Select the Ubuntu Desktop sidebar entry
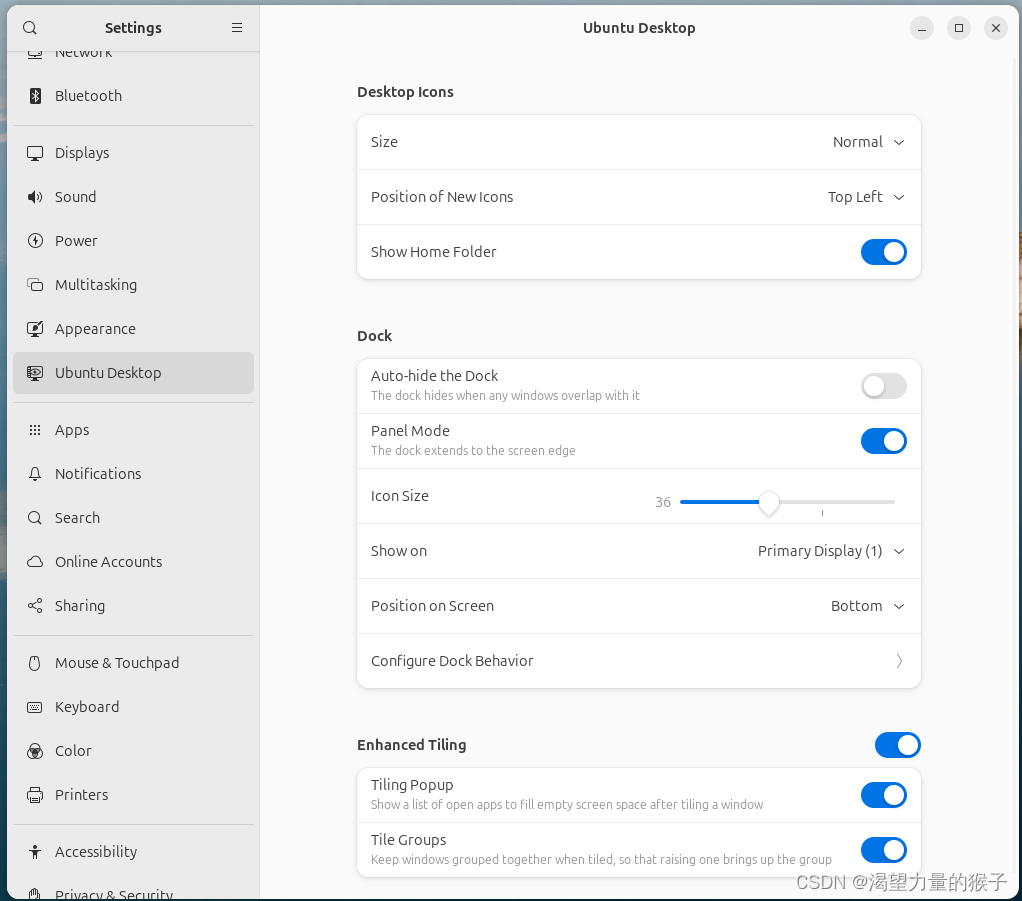This screenshot has width=1022, height=901. pos(133,373)
